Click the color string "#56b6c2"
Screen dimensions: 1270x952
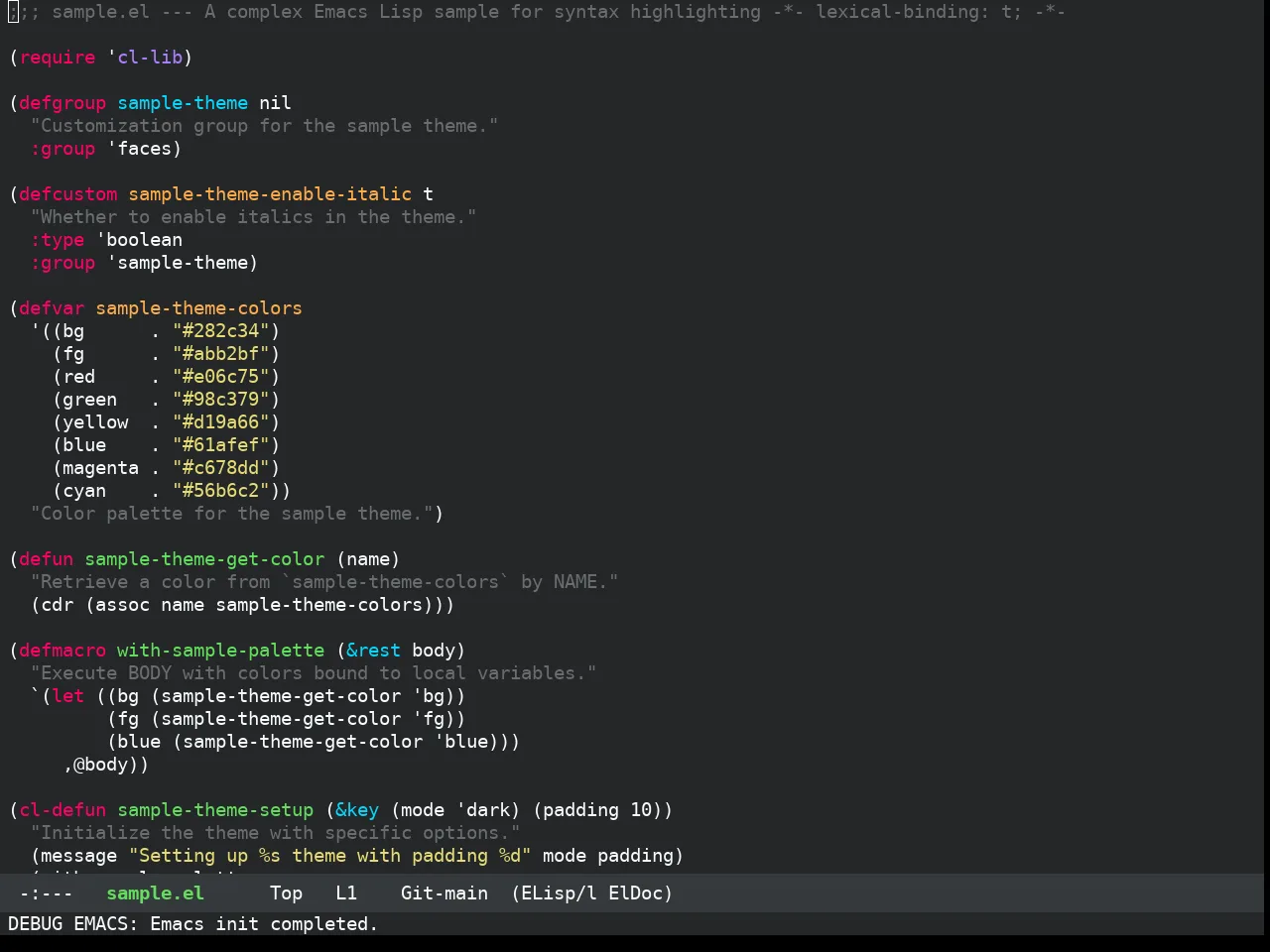(221, 491)
